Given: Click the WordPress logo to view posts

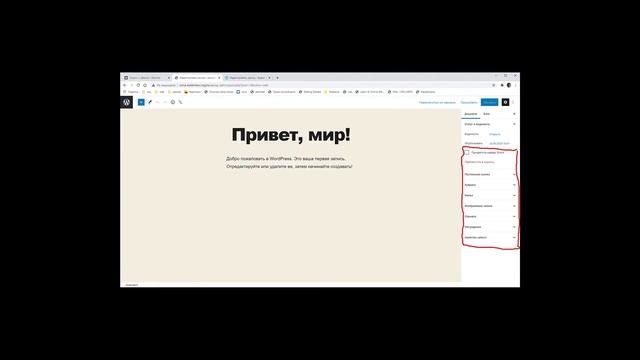Looking at the screenshot, I should (127, 102).
